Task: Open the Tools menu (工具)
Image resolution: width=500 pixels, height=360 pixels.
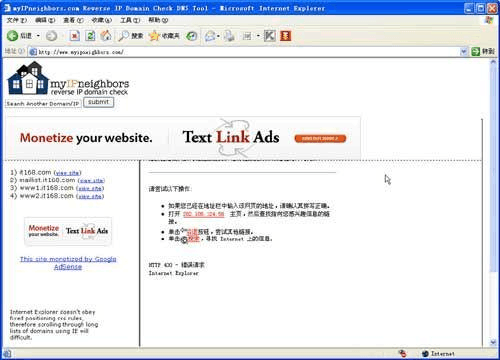Action: 130,20
